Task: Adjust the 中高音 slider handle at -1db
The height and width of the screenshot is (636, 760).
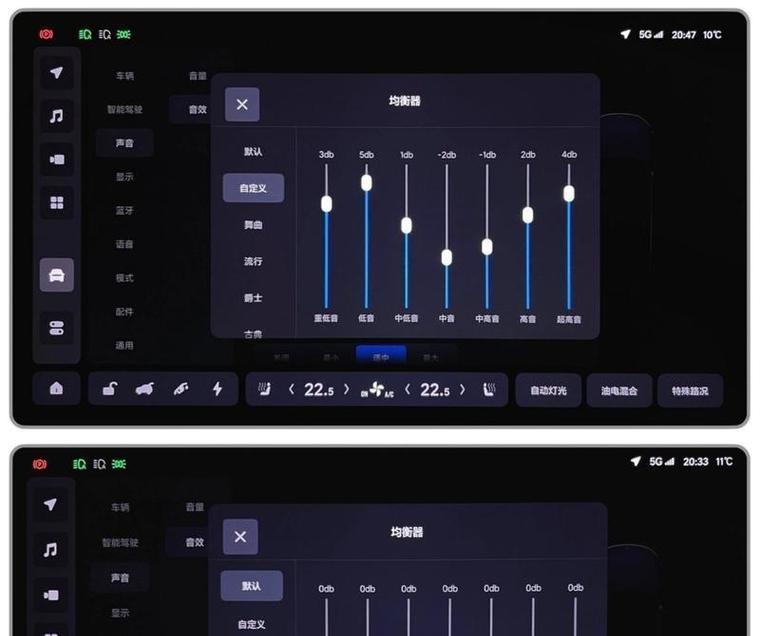Action: coord(487,246)
